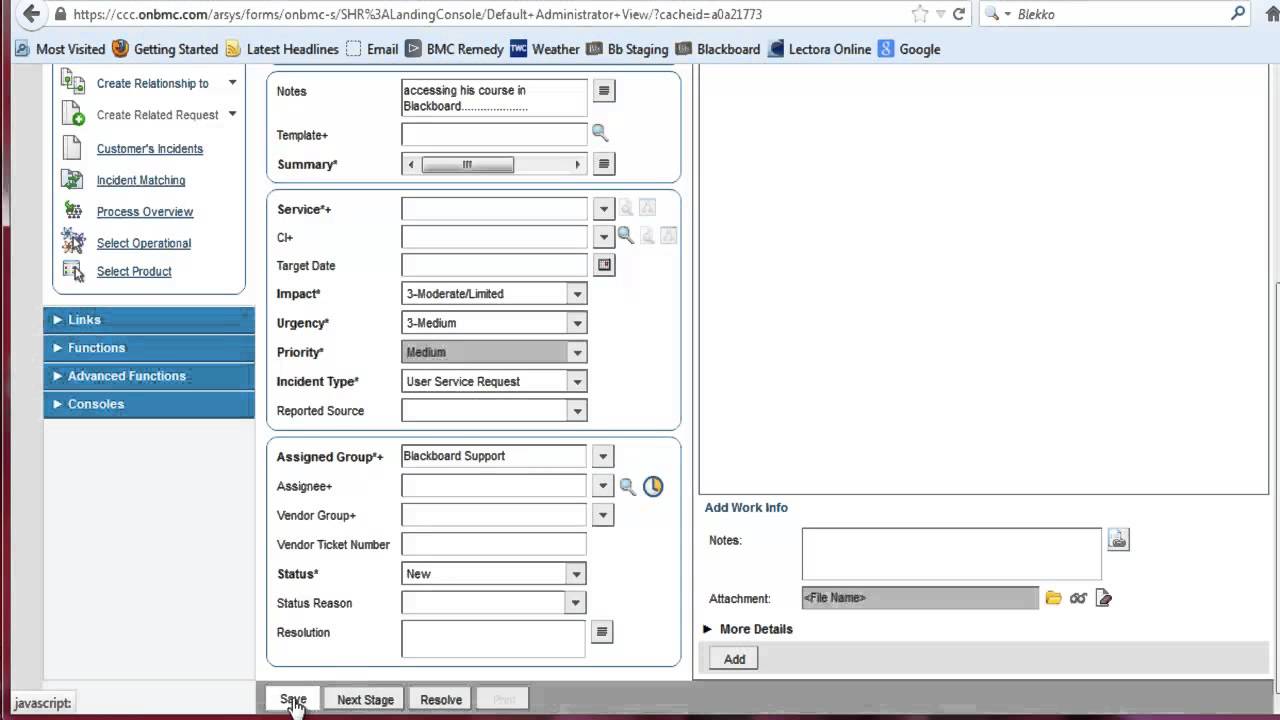
Task: Click the Create Related Request icon
Action: (x=72, y=114)
